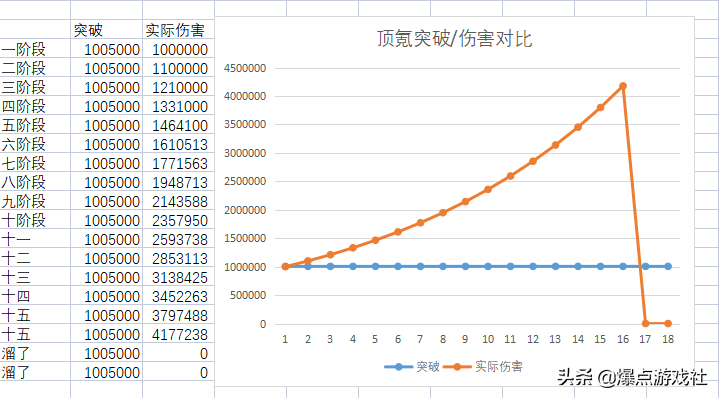
Task: Click the orange data point above 10
Action: pos(487,189)
